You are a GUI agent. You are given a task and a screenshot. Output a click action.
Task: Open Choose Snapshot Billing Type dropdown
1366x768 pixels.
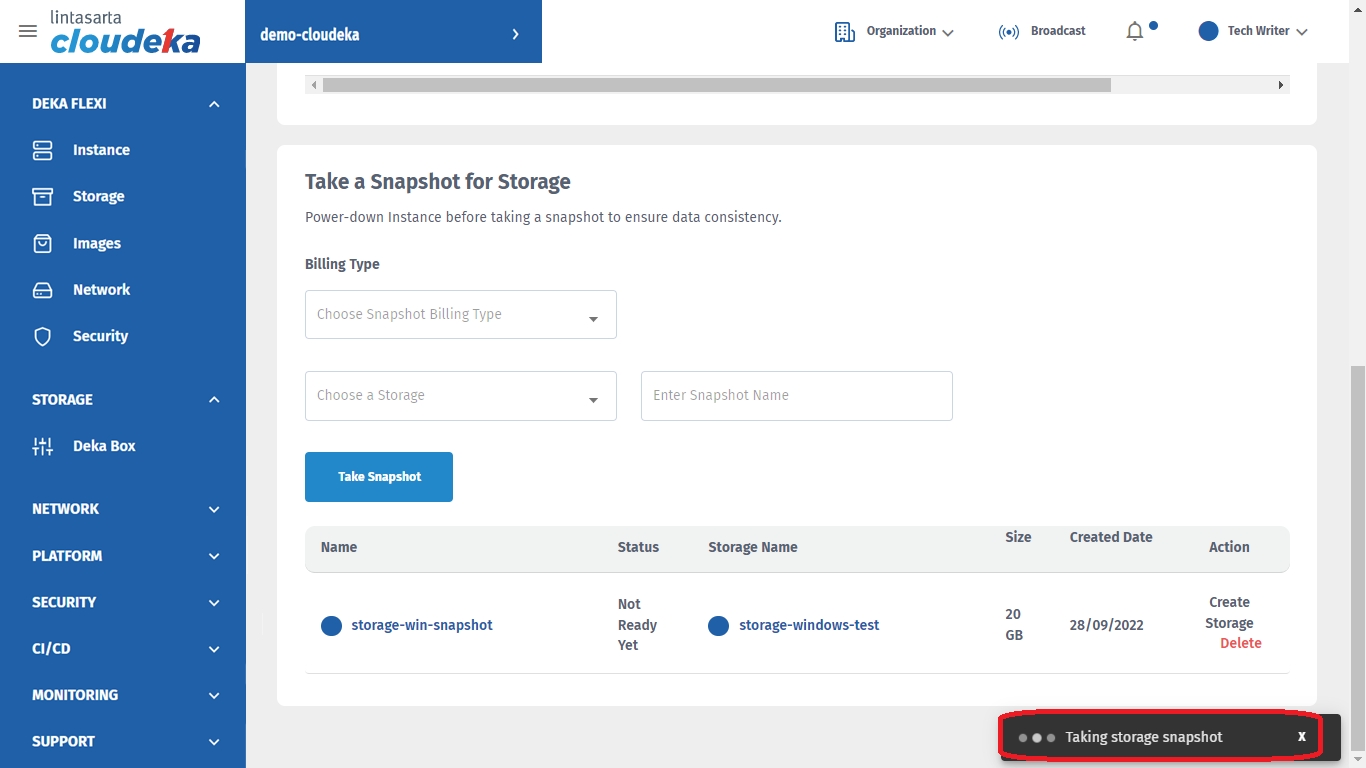coord(460,315)
